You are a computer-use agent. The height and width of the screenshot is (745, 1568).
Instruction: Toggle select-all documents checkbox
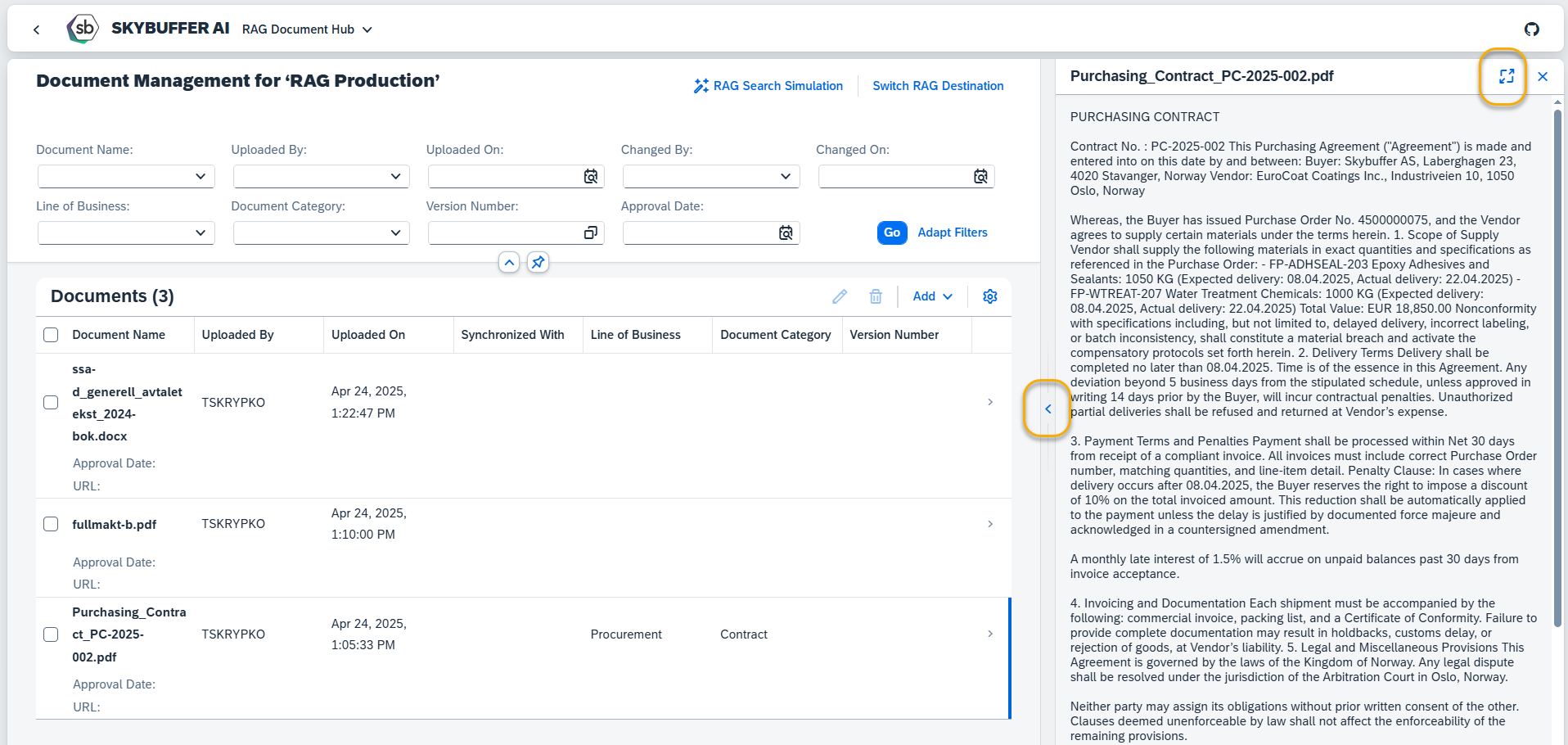coord(51,335)
